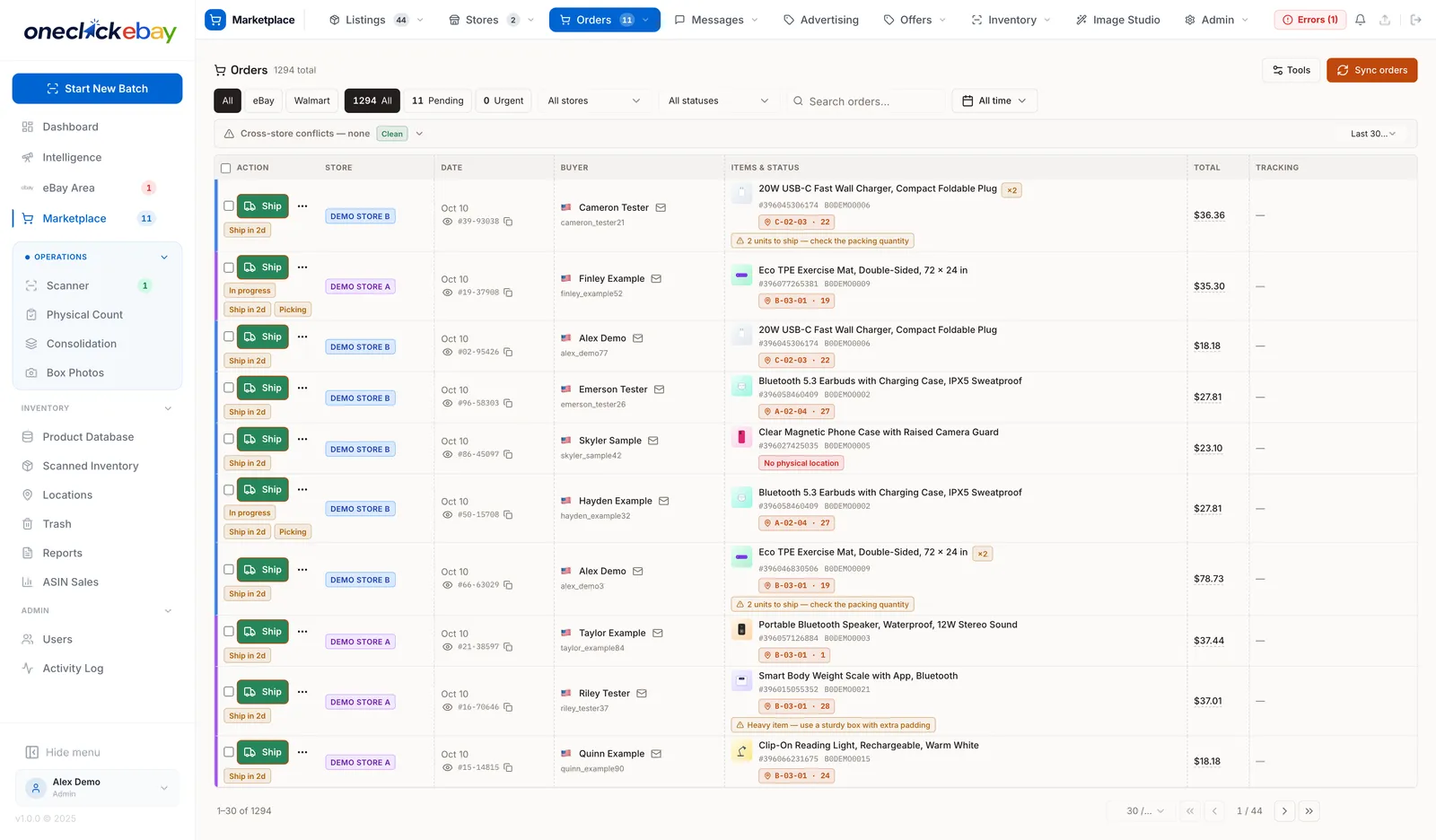Go to next page arrow
The width and height of the screenshot is (1436, 840).
[x=1284, y=811]
